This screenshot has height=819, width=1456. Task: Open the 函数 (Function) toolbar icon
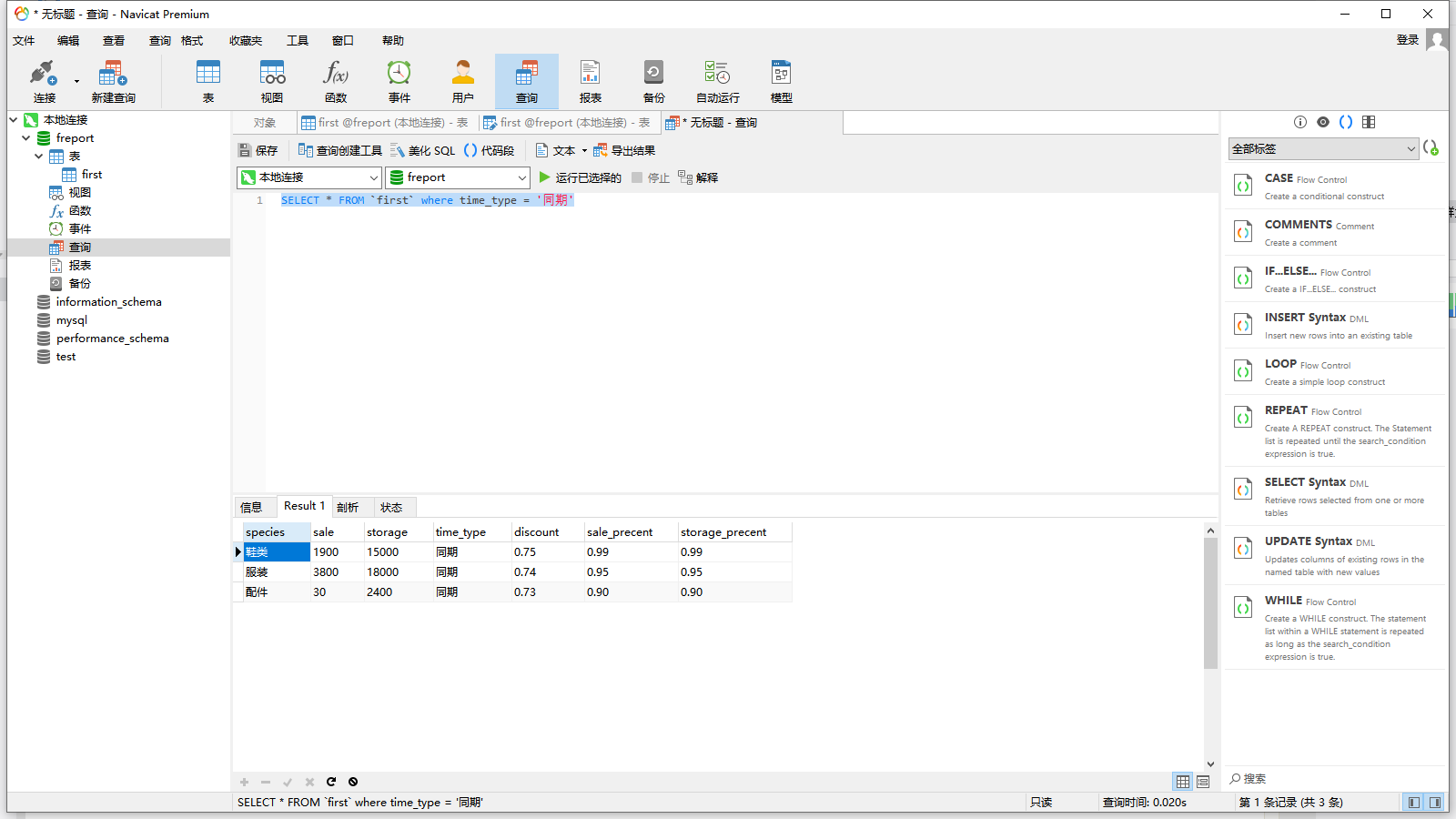336,81
